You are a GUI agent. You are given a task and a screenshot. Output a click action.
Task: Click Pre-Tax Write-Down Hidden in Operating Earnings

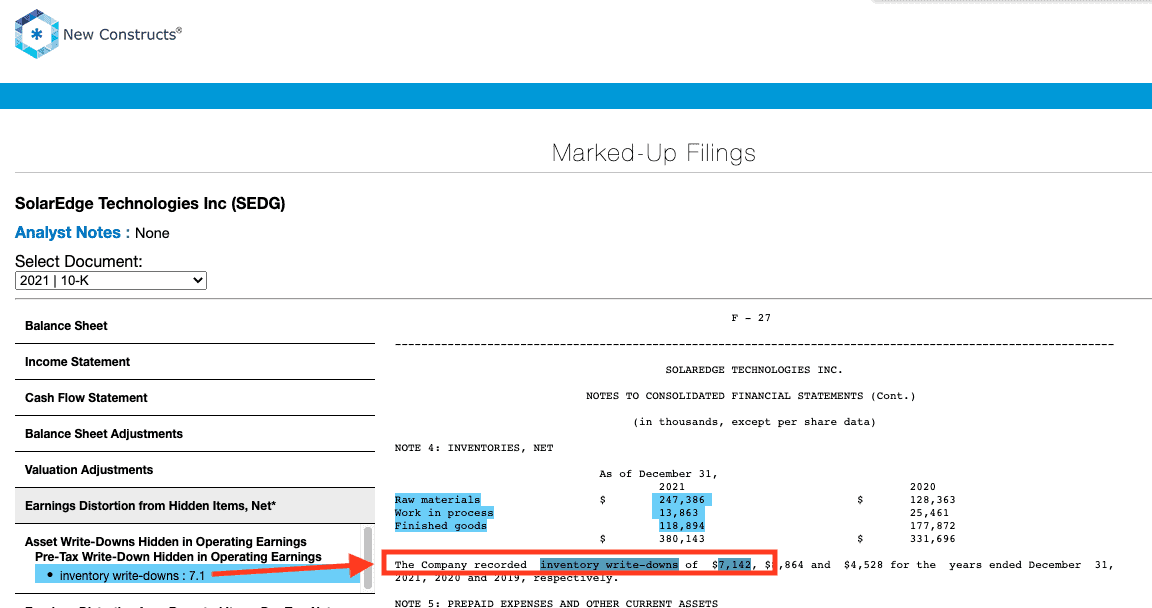coord(179,557)
